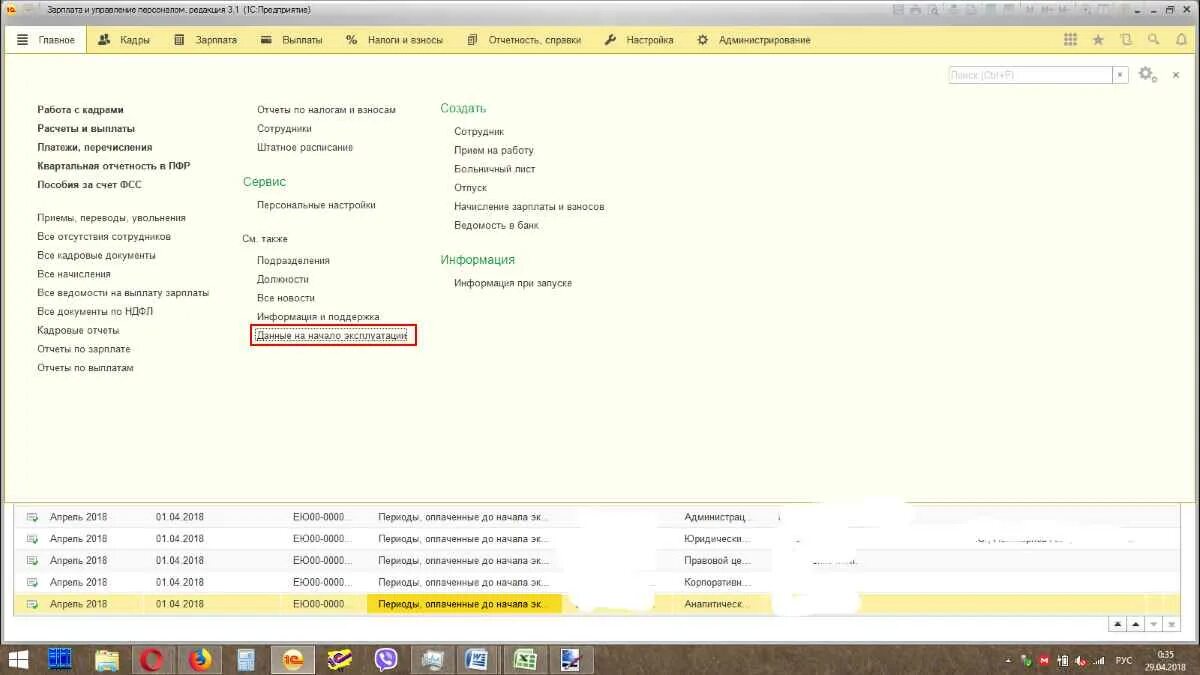The height and width of the screenshot is (675, 1200).
Task: Create an Отпуск document
Action: [x=471, y=188]
